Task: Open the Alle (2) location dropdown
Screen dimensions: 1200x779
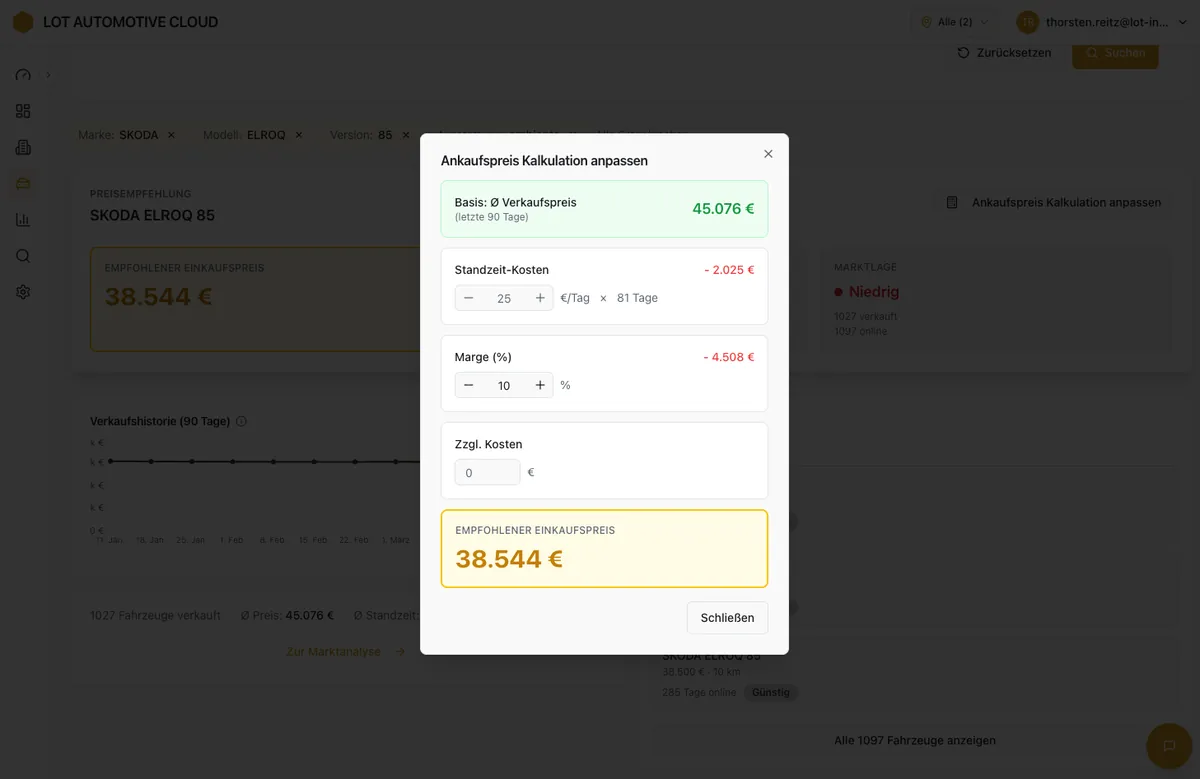Action: (954, 22)
